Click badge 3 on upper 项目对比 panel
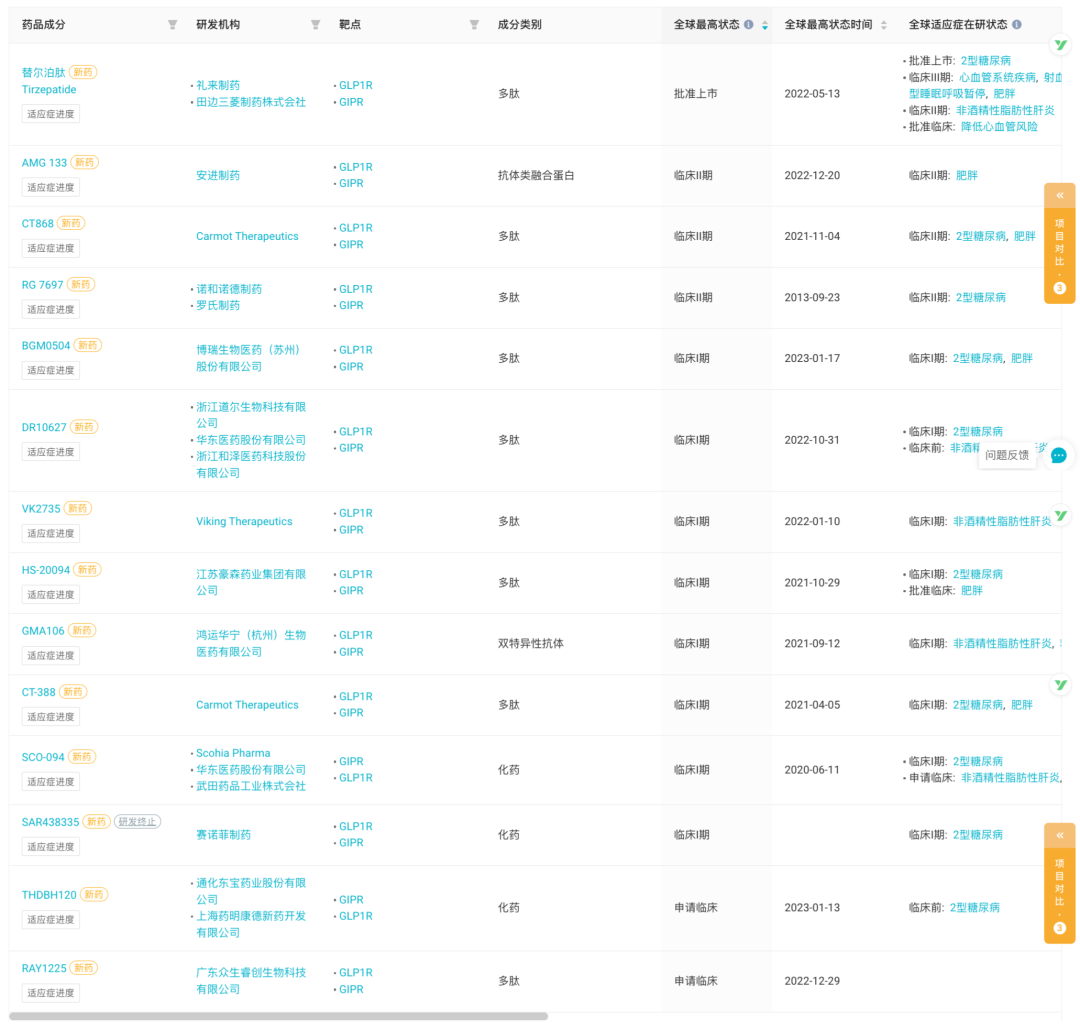This screenshot has width=1080, height=1029. pyautogui.click(x=1059, y=288)
